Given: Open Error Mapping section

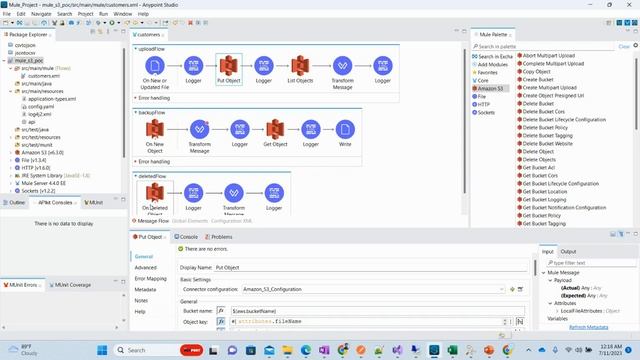Looking at the screenshot, I should 151,278.
